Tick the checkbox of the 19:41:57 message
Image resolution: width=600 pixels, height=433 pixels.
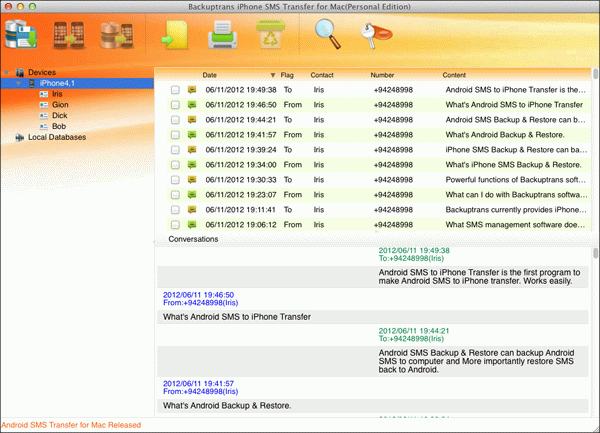[175, 135]
